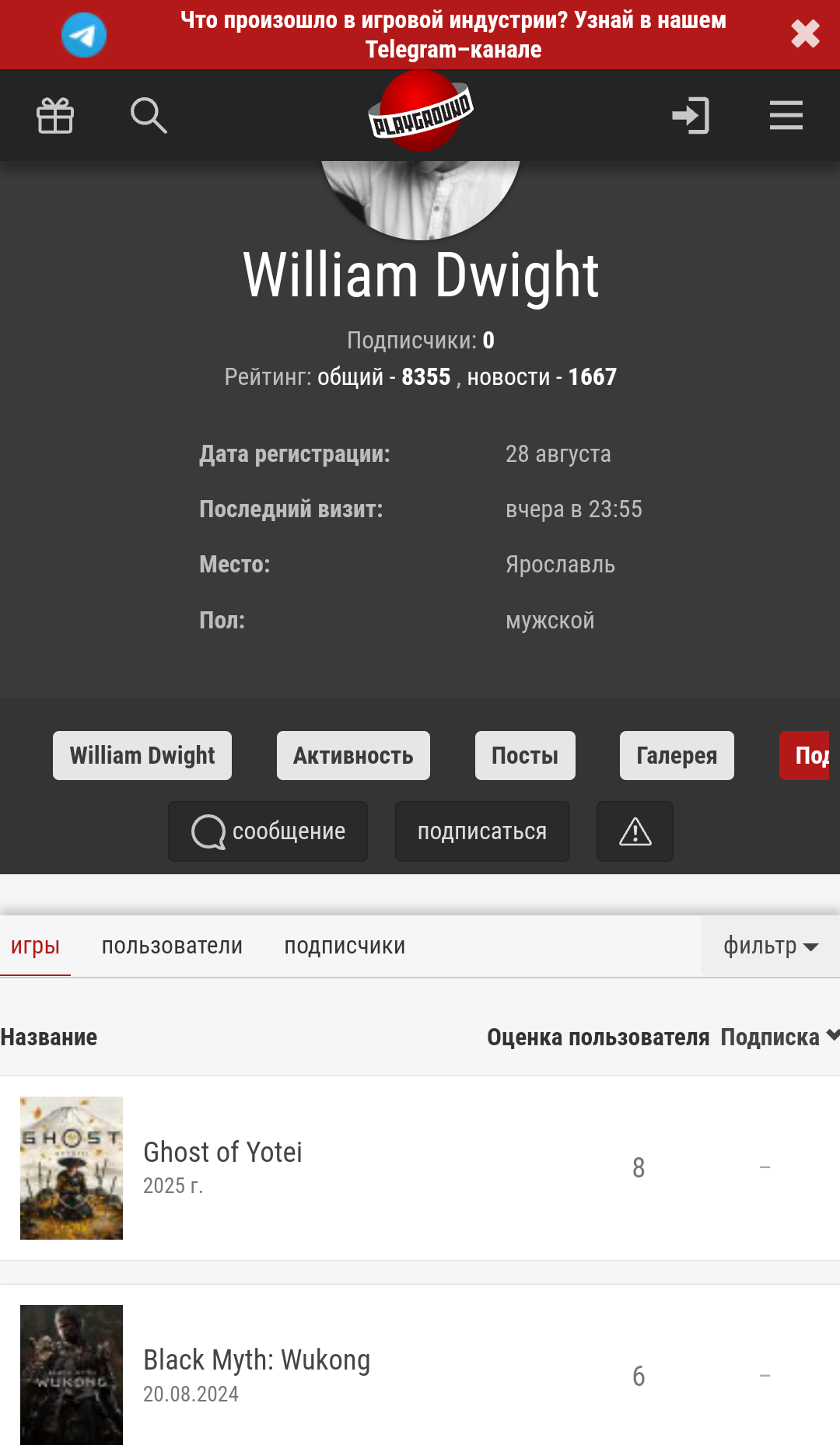Sort by Подписка column arrow
This screenshot has width=840, height=1445.
[833, 1035]
